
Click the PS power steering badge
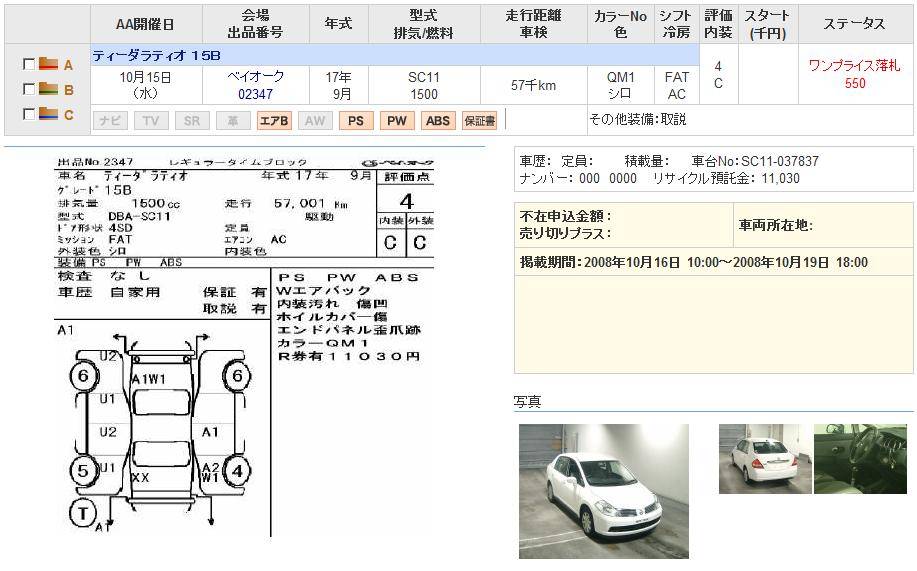356,121
